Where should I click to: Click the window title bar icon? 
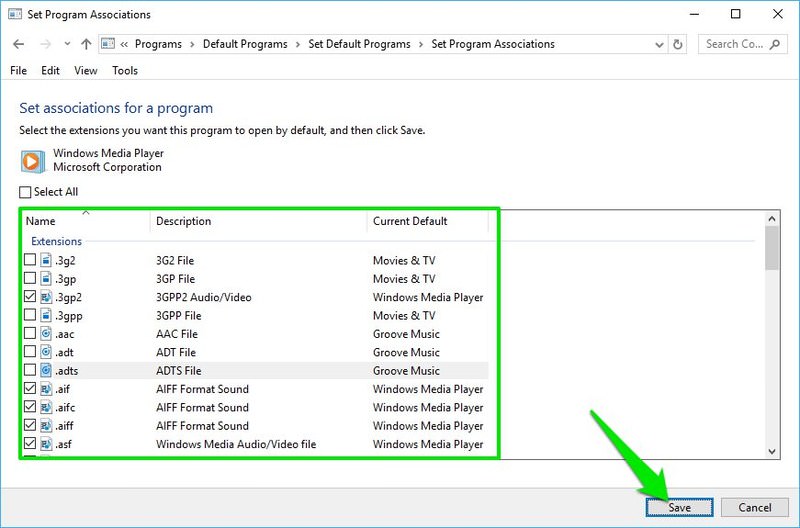coord(15,14)
